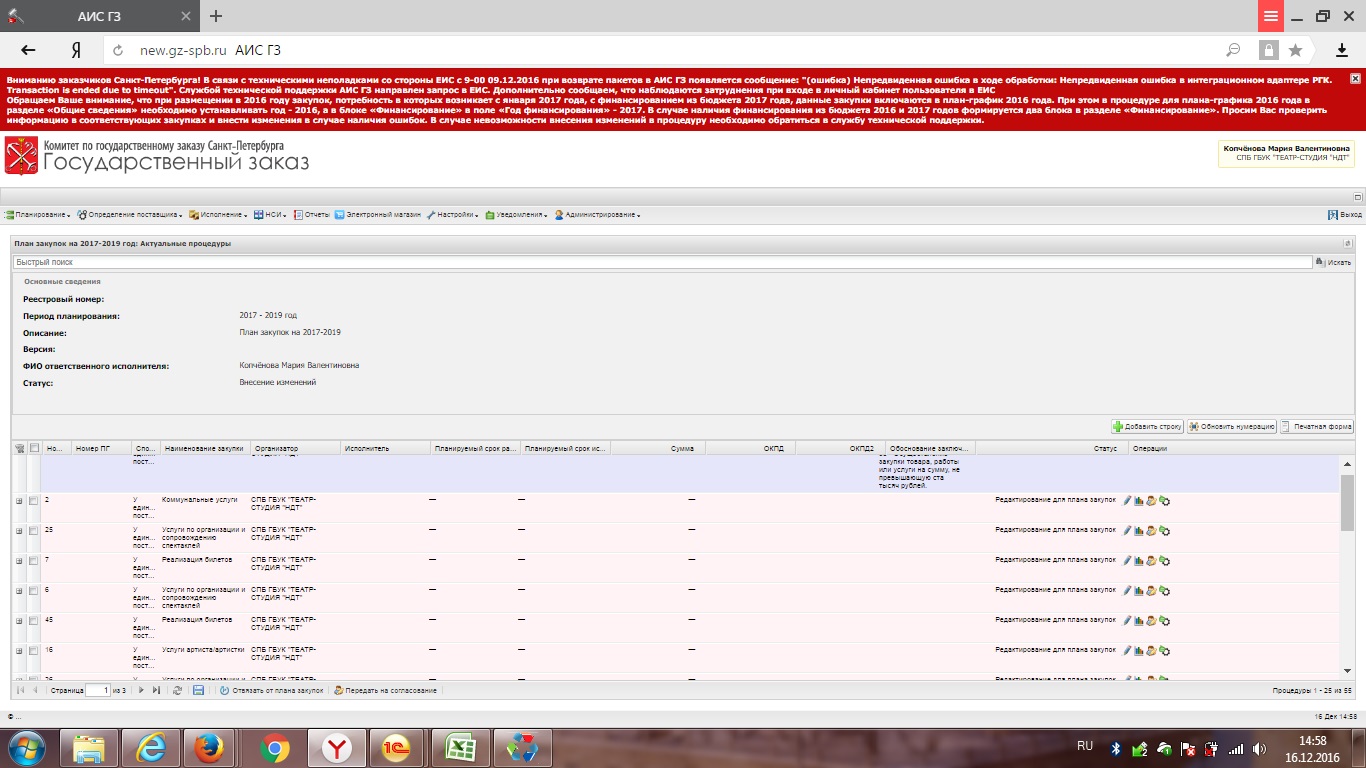This screenshot has height=768, width=1366.
Task: Click the gear operations icon in row 7
Action: click(1164, 561)
